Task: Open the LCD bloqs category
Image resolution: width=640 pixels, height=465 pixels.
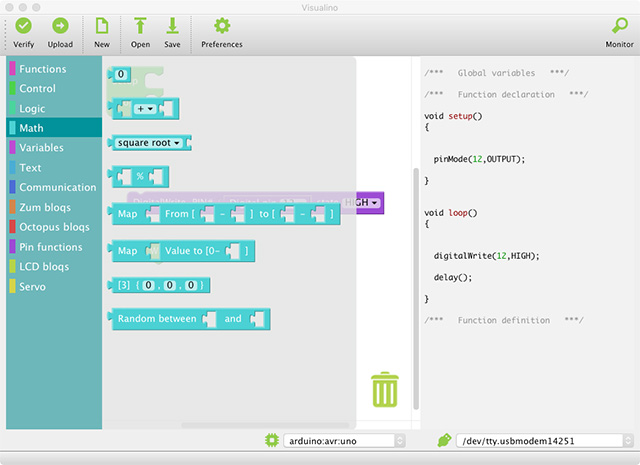Action: [x=46, y=267]
